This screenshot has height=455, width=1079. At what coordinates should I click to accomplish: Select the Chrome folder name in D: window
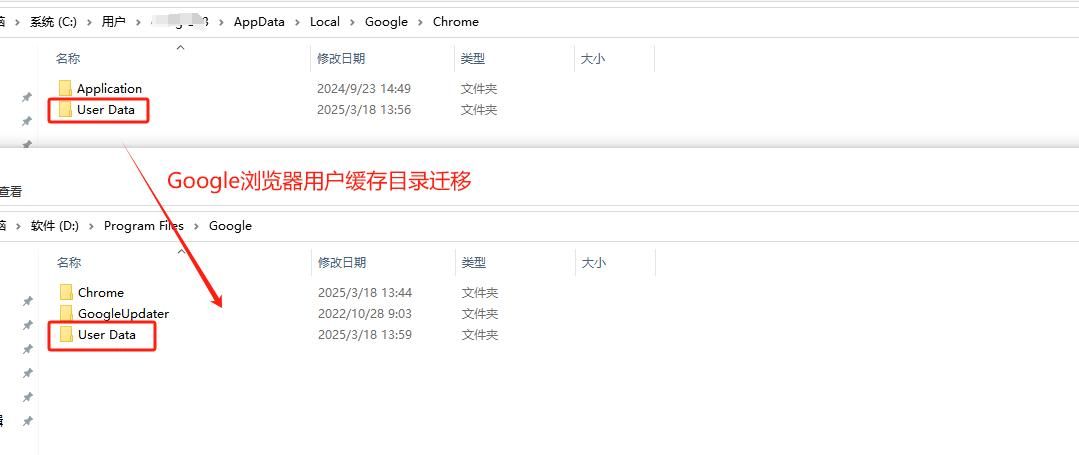point(101,293)
